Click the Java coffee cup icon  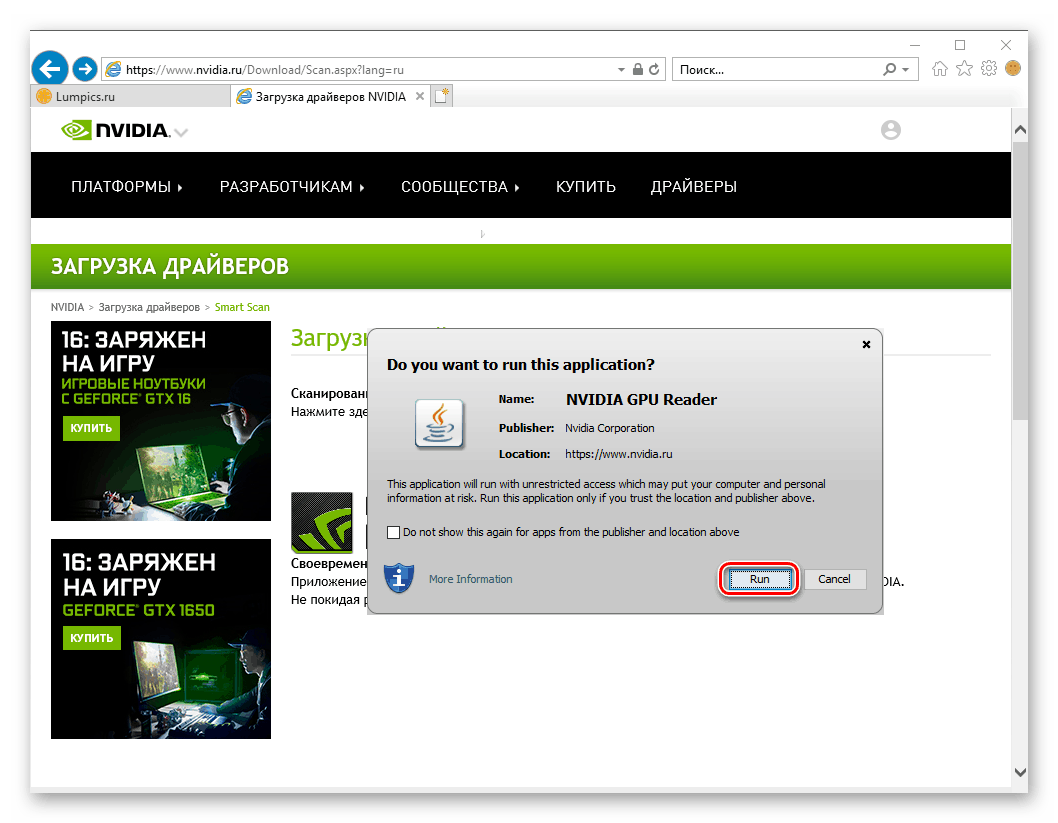pyautogui.click(x=439, y=424)
